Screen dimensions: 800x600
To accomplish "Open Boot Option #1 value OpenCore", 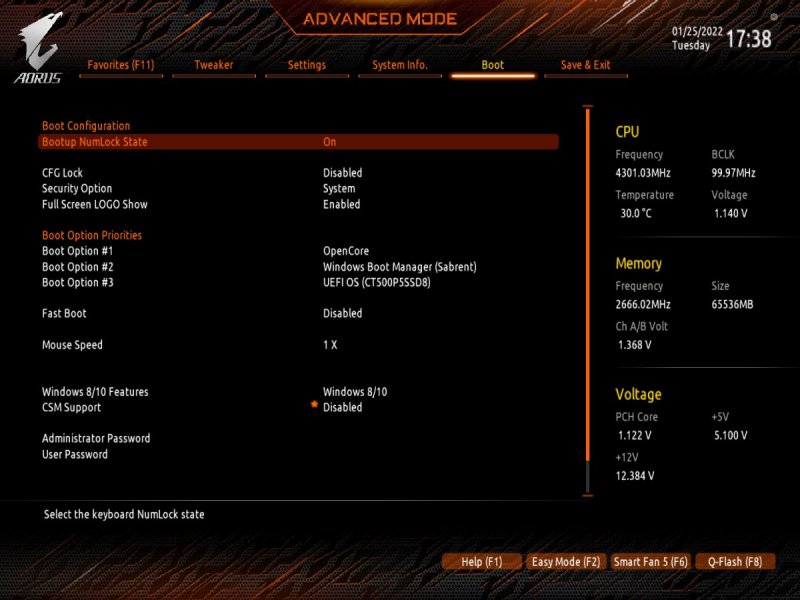I will pyautogui.click(x=346, y=251).
